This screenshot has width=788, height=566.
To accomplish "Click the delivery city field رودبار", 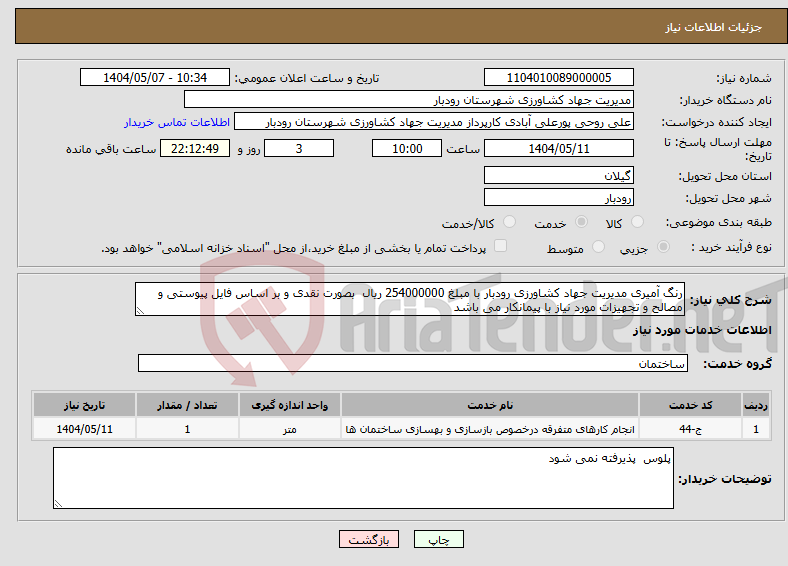I will 558,198.
